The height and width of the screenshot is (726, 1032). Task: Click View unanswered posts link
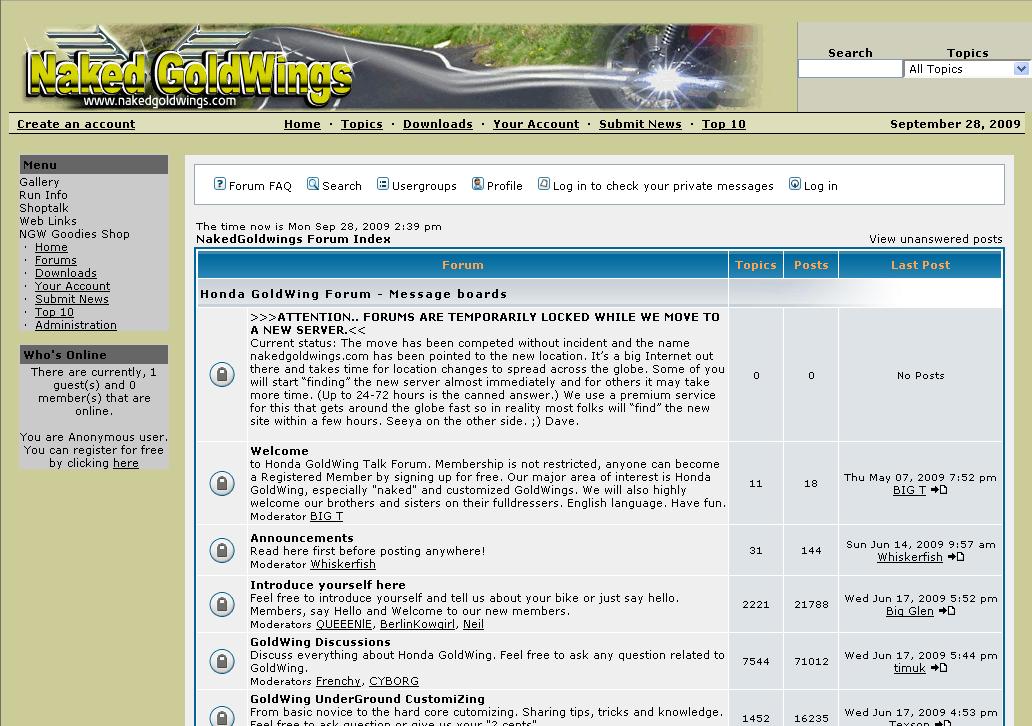935,239
